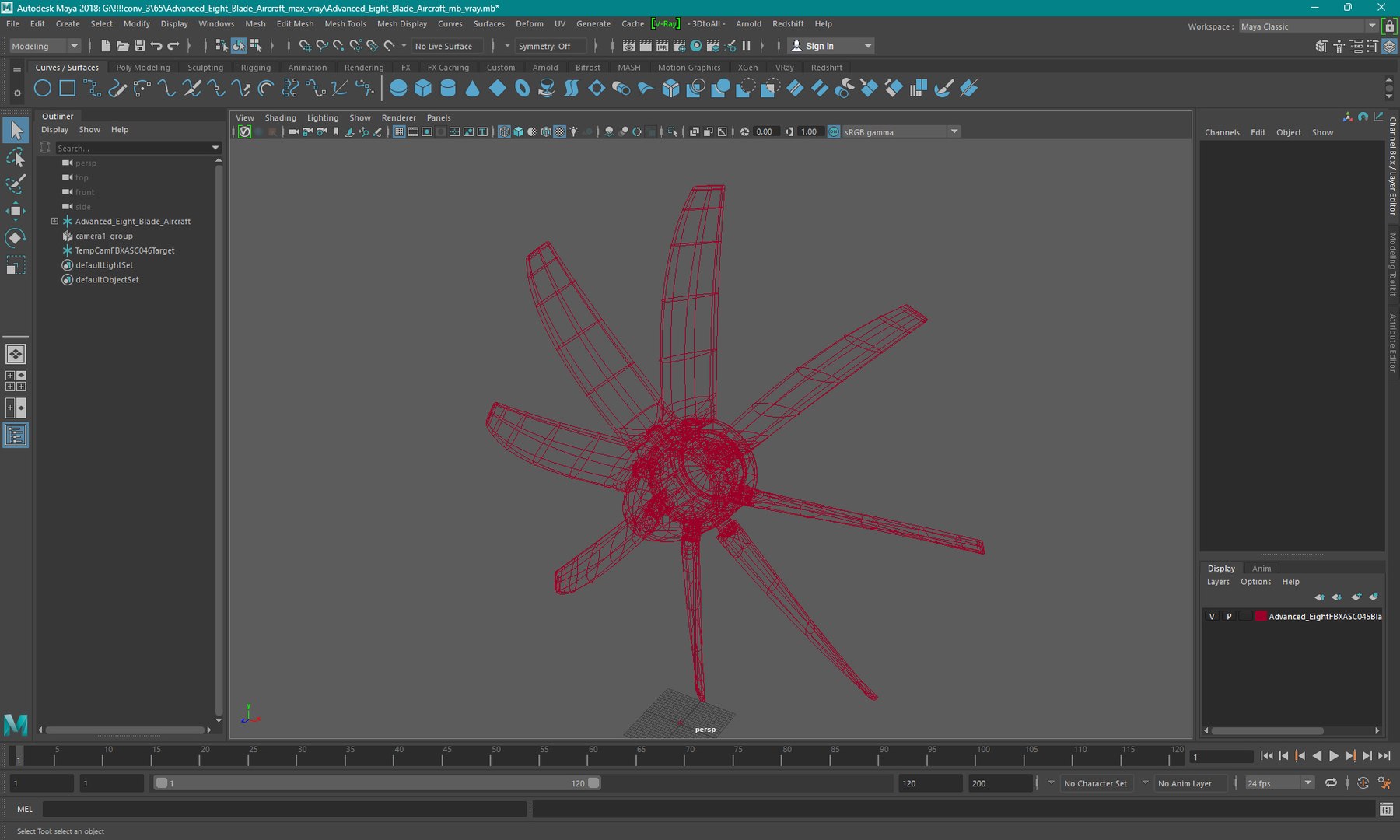
Task: Switch to the Poly Modeling shelf tab
Action: [143, 68]
